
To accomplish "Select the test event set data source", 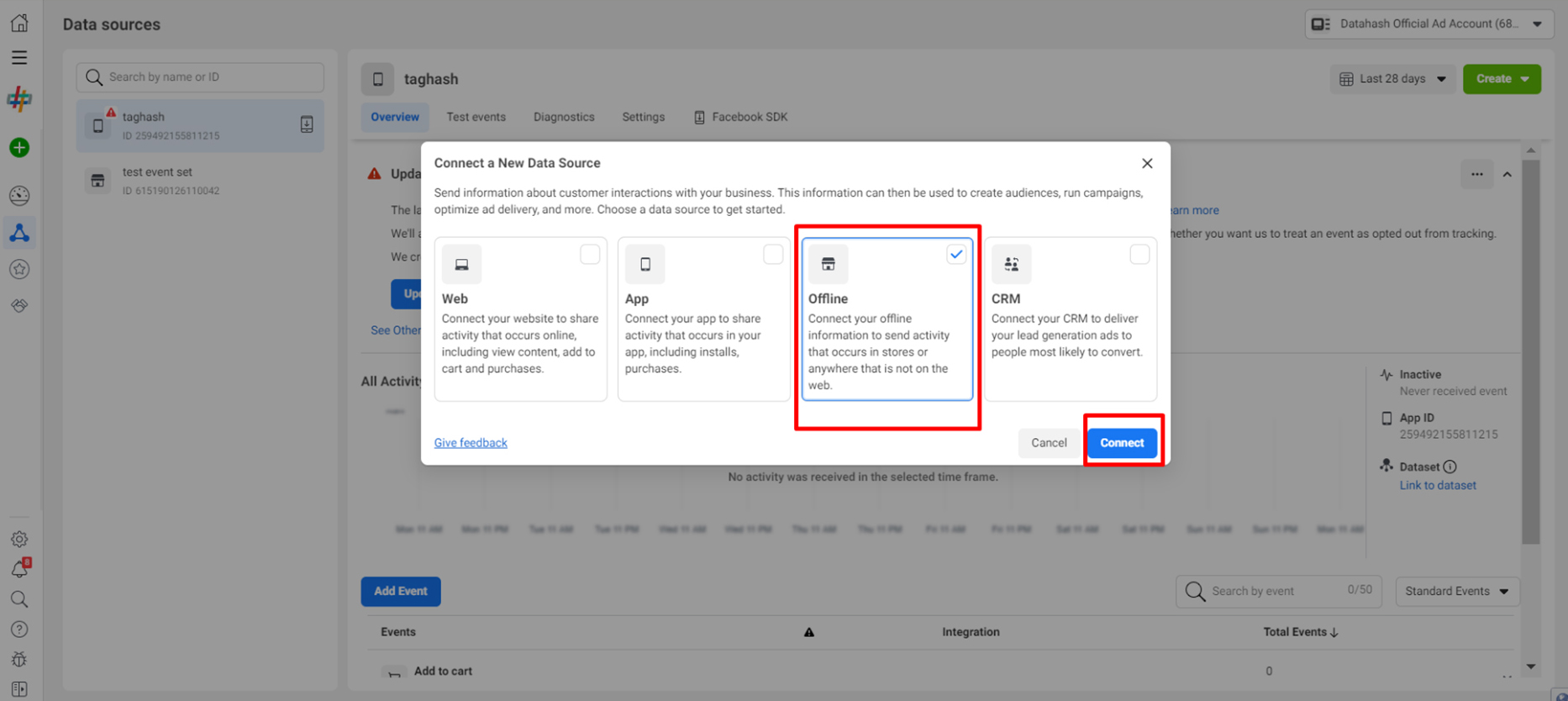I will tap(200, 181).
